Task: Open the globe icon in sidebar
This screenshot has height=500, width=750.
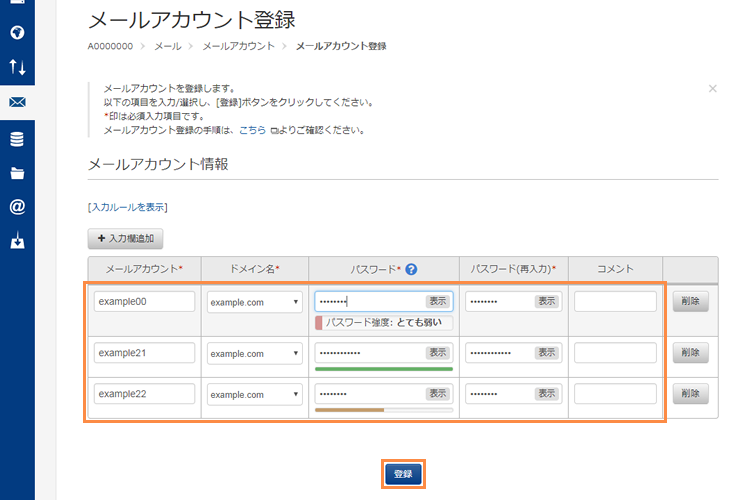Action: pyautogui.click(x=17, y=33)
